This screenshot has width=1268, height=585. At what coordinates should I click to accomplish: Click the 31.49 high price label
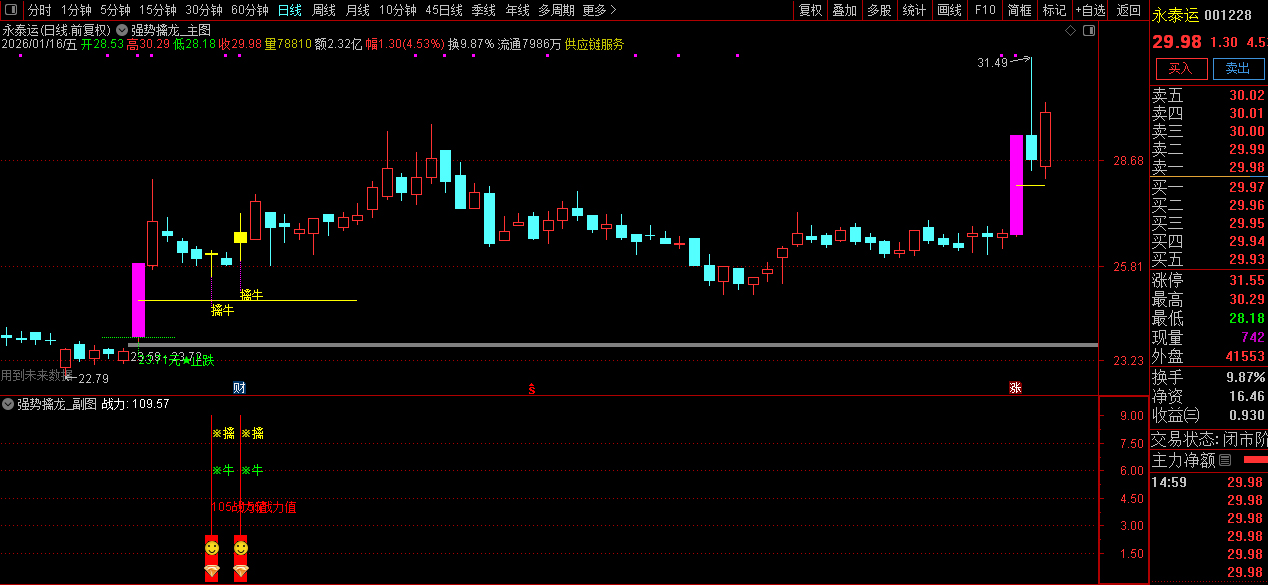coord(992,62)
